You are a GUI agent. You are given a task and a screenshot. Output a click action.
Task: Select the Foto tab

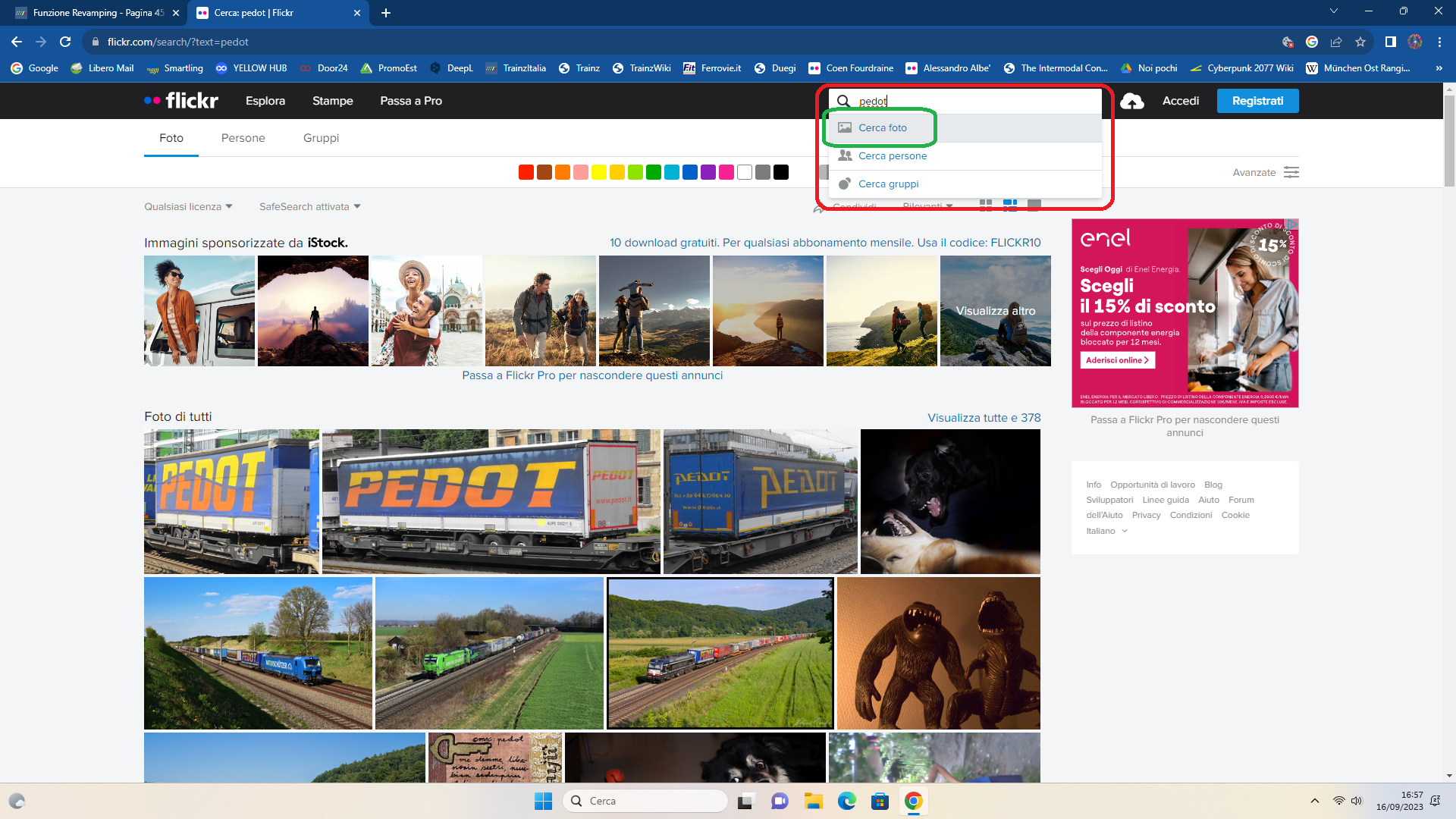tap(171, 138)
